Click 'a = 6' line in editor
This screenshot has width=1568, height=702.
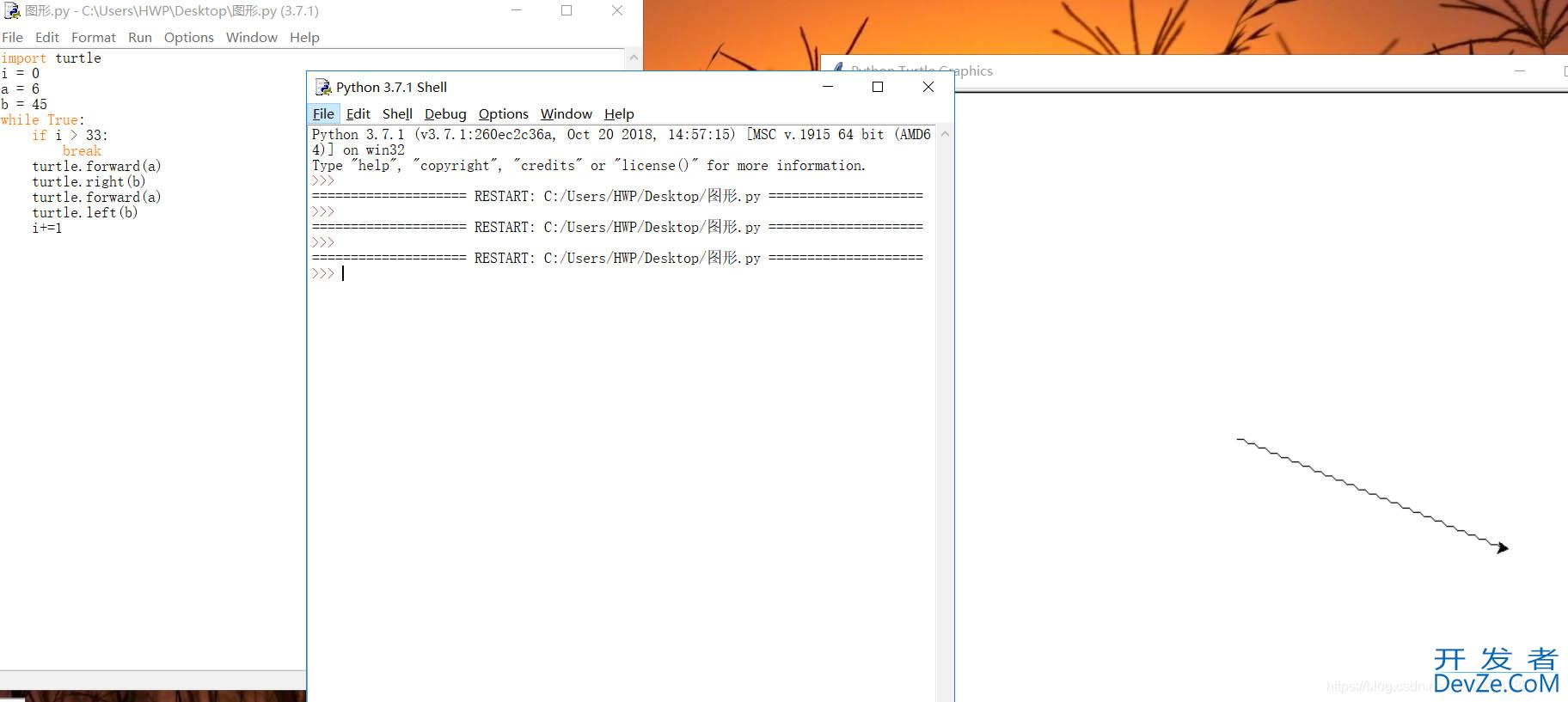(x=20, y=89)
